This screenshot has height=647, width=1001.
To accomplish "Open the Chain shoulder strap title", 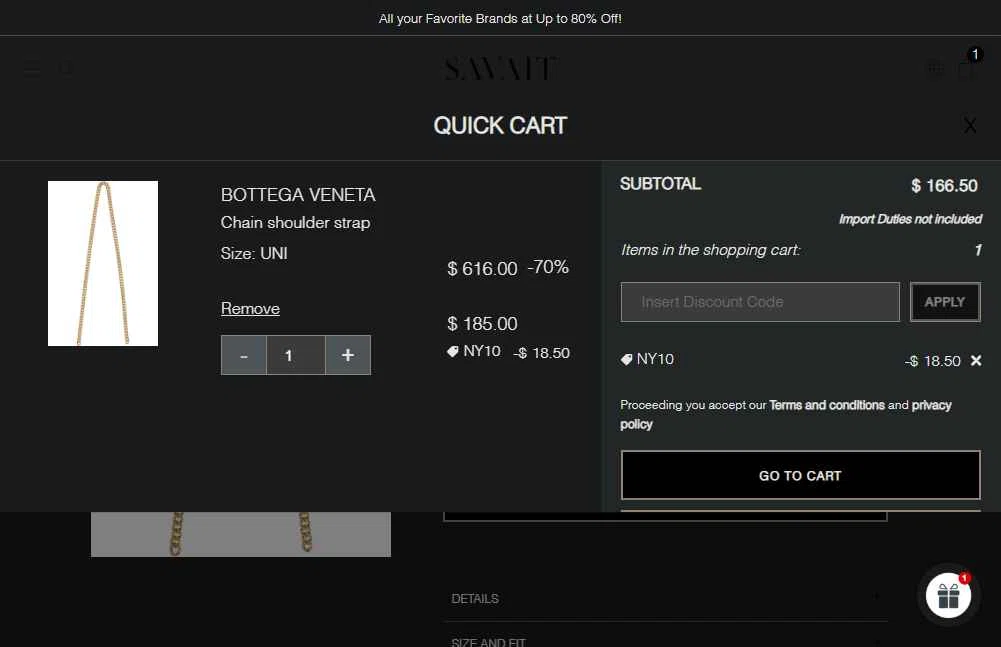I will coord(296,223).
